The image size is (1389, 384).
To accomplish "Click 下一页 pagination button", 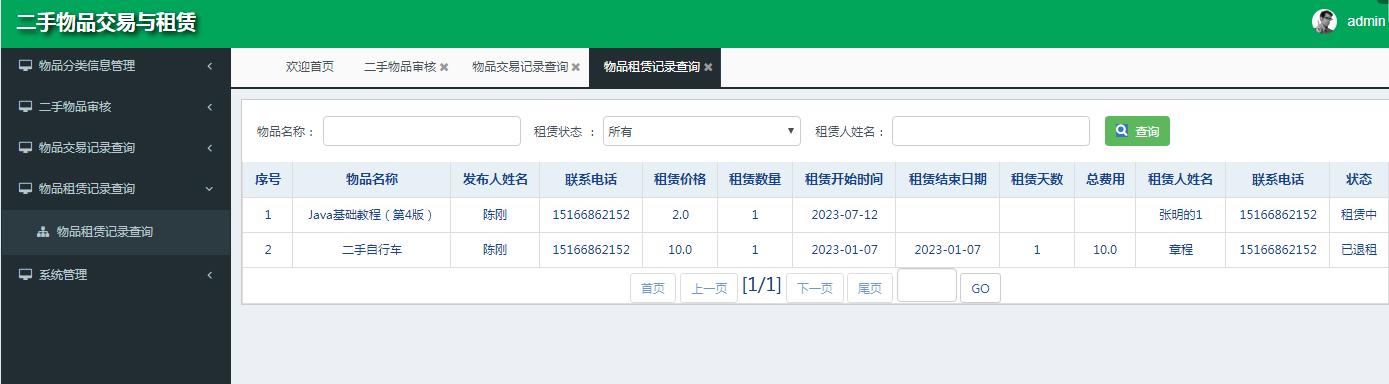I will [x=815, y=288].
